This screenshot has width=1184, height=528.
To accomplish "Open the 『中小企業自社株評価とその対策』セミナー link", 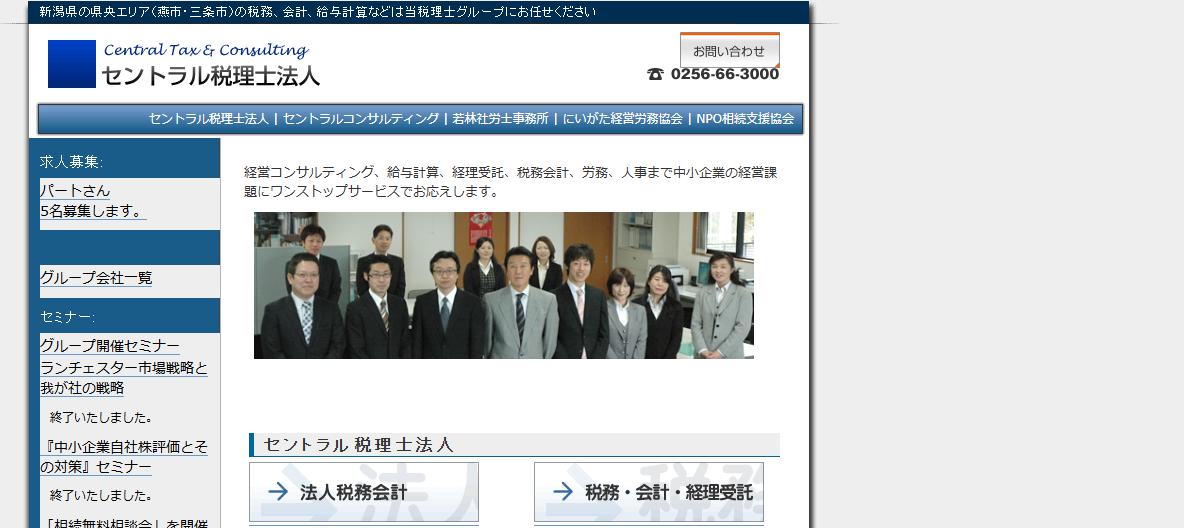I will click(124, 457).
